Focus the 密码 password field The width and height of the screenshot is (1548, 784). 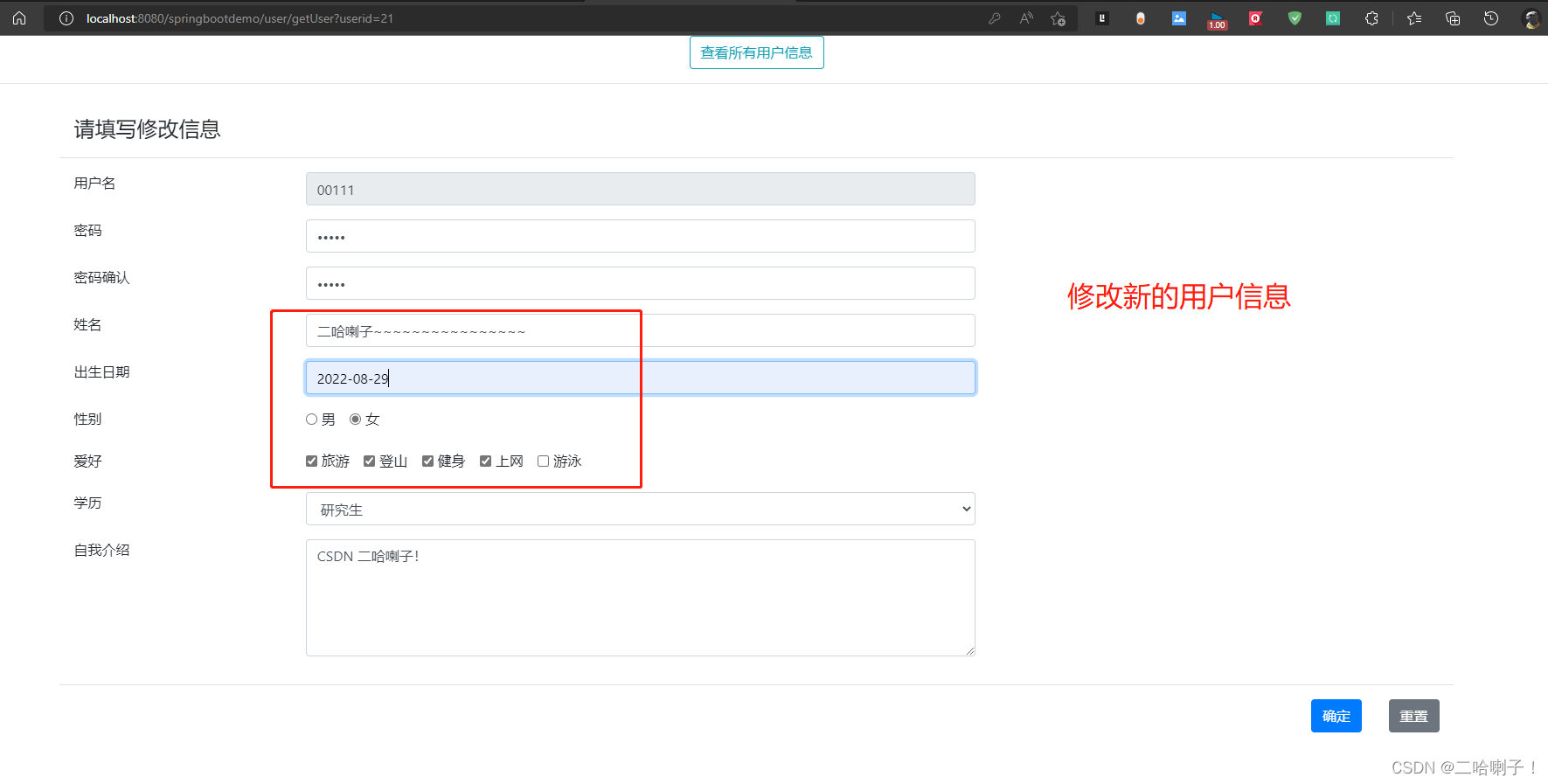(640, 236)
